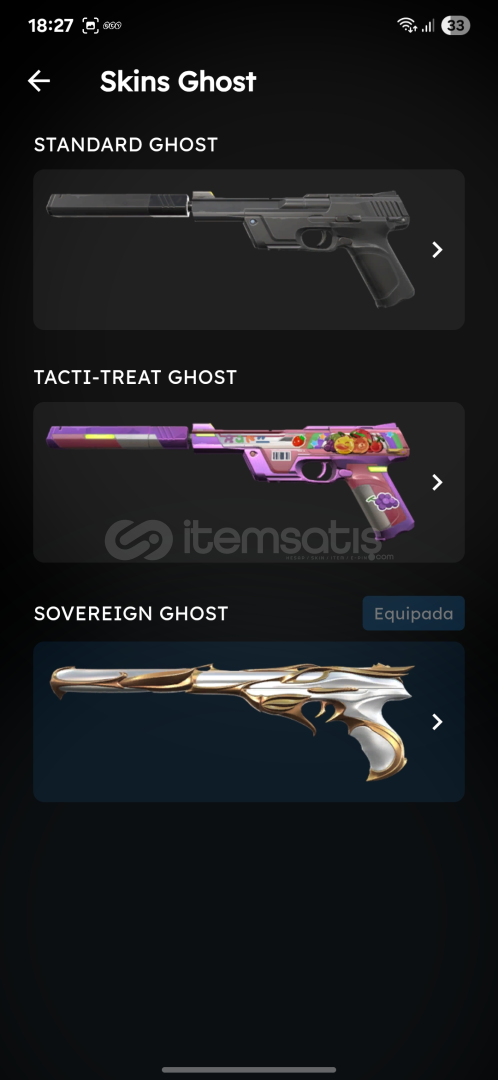Click the itemsatis watermark logo
The image size is (498, 1080).
click(x=249, y=539)
